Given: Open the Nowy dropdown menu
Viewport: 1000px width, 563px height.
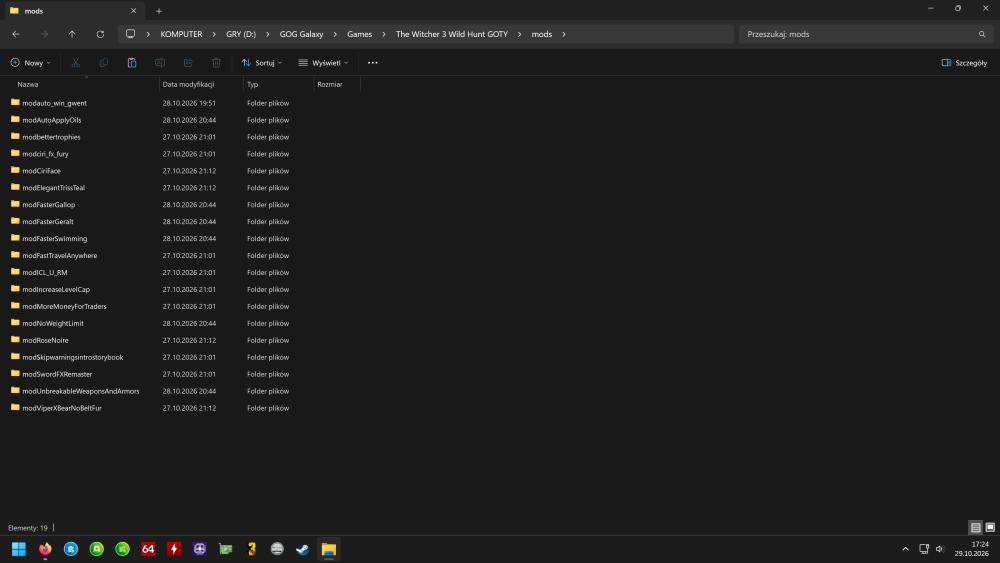Looking at the screenshot, I should click(31, 62).
